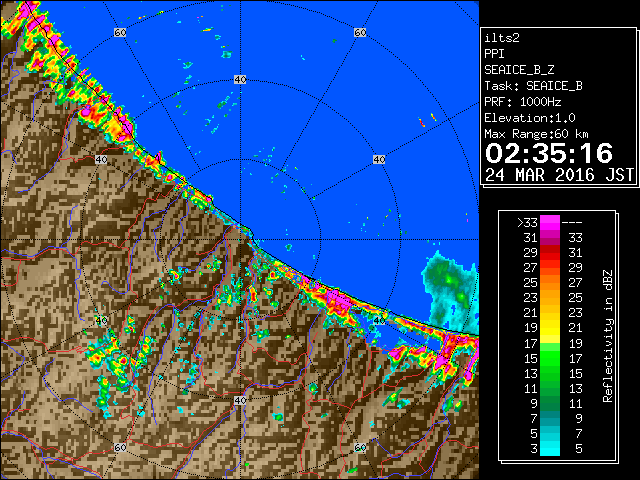Click the 40 km ring label due south
This screenshot has width=640, height=480.
coord(240,400)
